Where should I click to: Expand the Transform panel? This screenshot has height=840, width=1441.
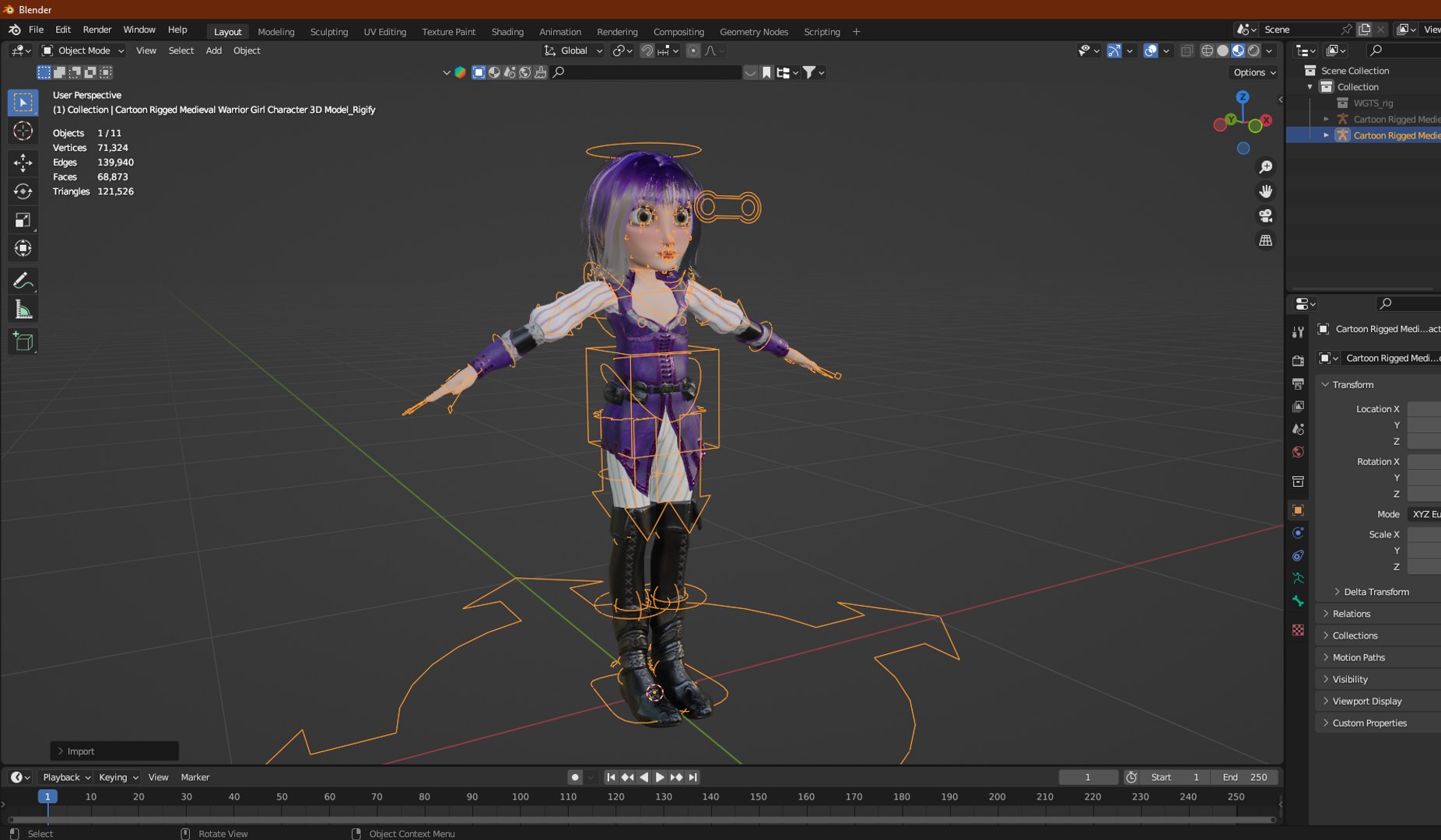(1377, 385)
